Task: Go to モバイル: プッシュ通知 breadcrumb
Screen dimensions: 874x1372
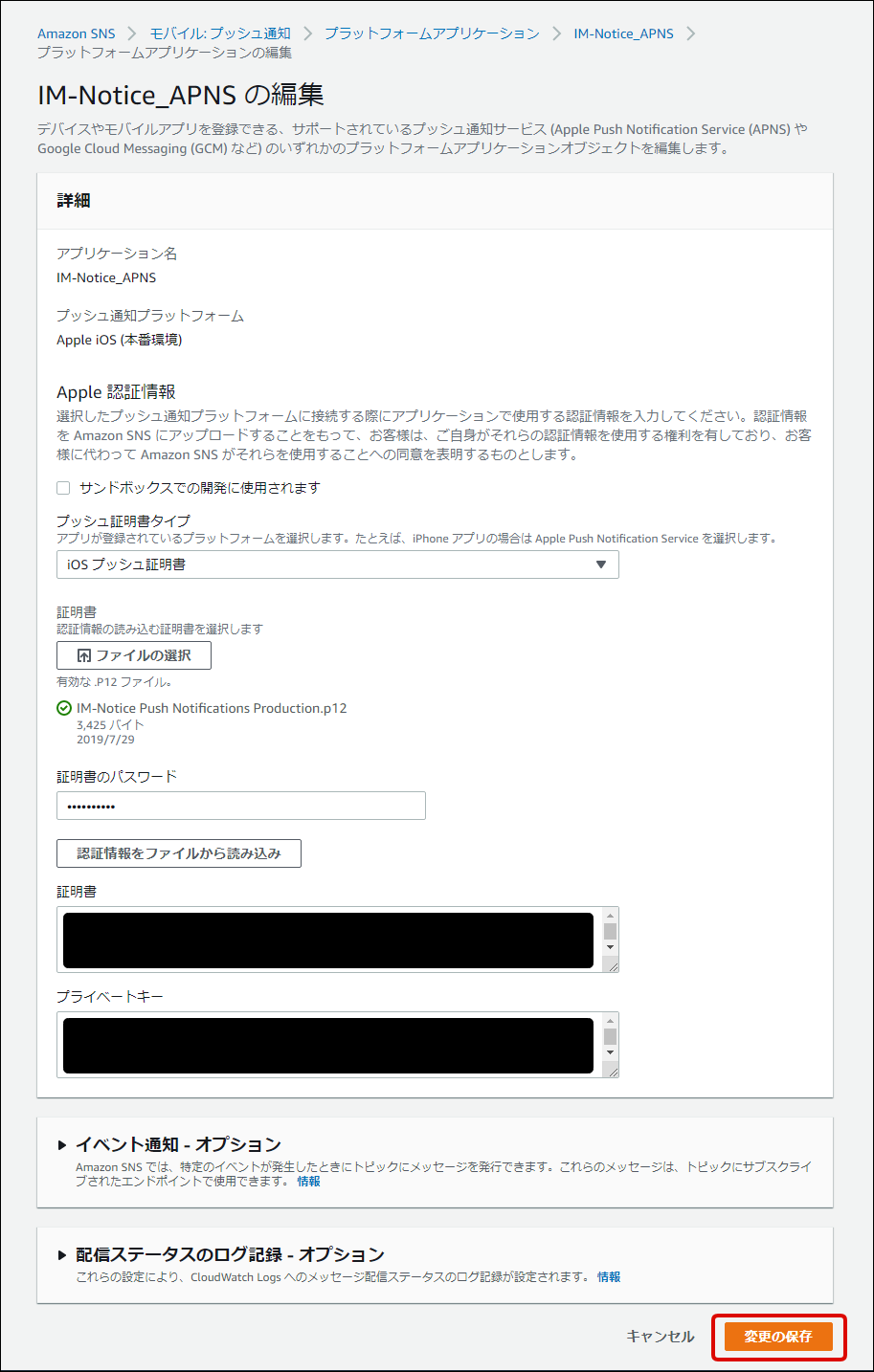Action: click(x=220, y=33)
